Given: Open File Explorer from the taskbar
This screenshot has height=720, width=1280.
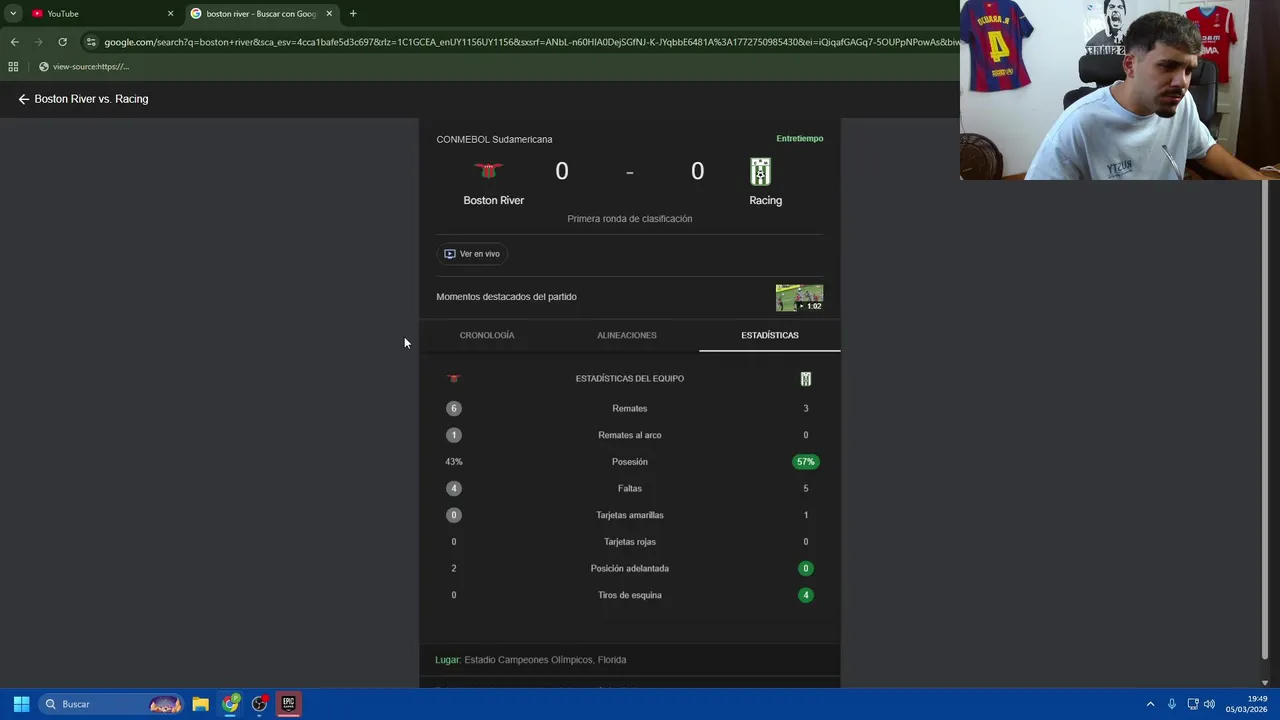Looking at the screenshot, I should [x=200, y=704].
